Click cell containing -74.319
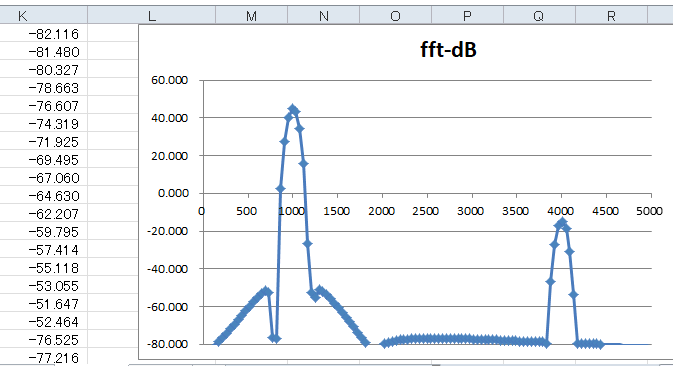The width and height of the screenshot is (673, 366). [x=43, y=124]
